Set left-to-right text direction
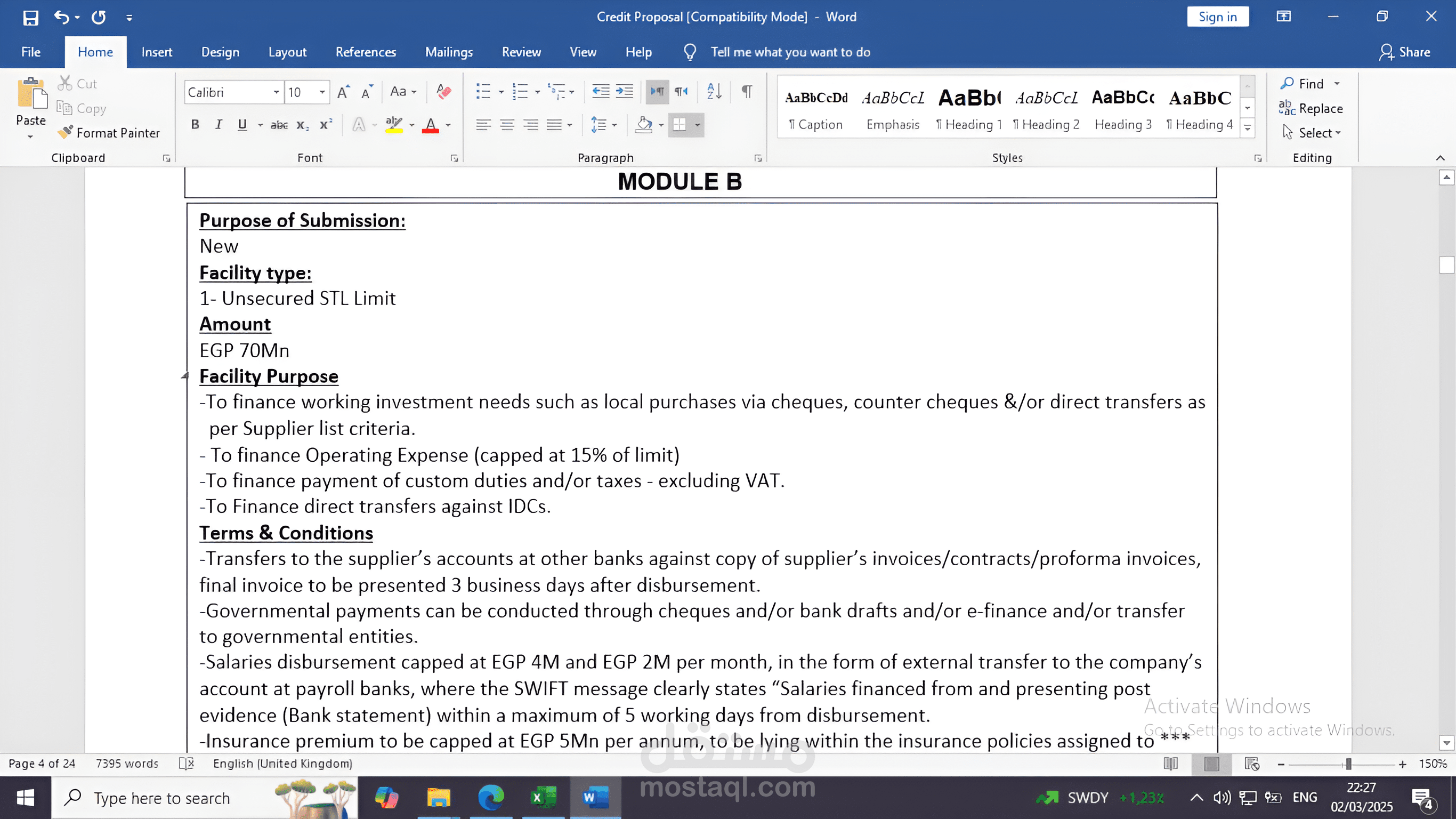 click(x=657, y=92)
